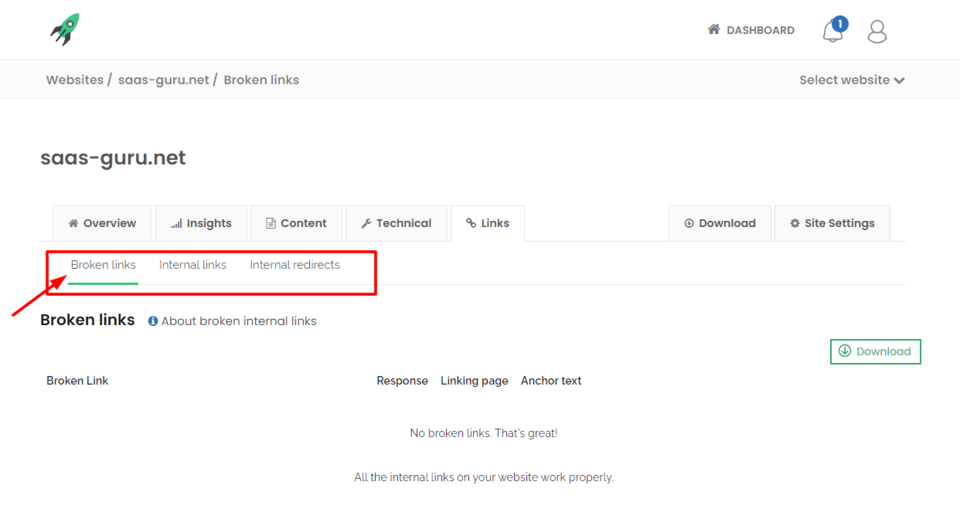Image resolution: width=960 pixels, height=512 pixels.
Task: Open the saas-guru.net breadcrumb
Action: pos(163,80)
